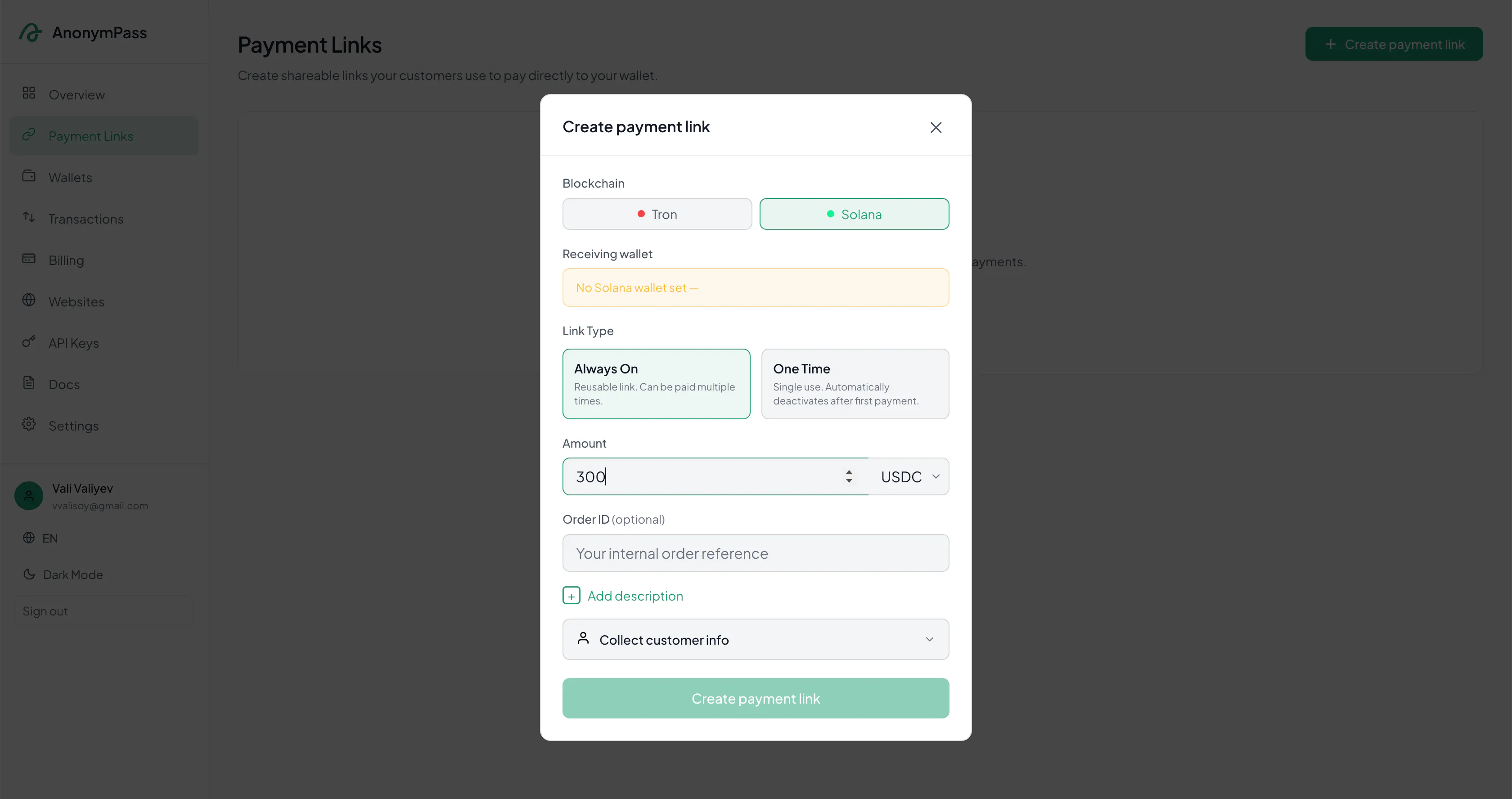Open API Keys page

coord(104,343)
